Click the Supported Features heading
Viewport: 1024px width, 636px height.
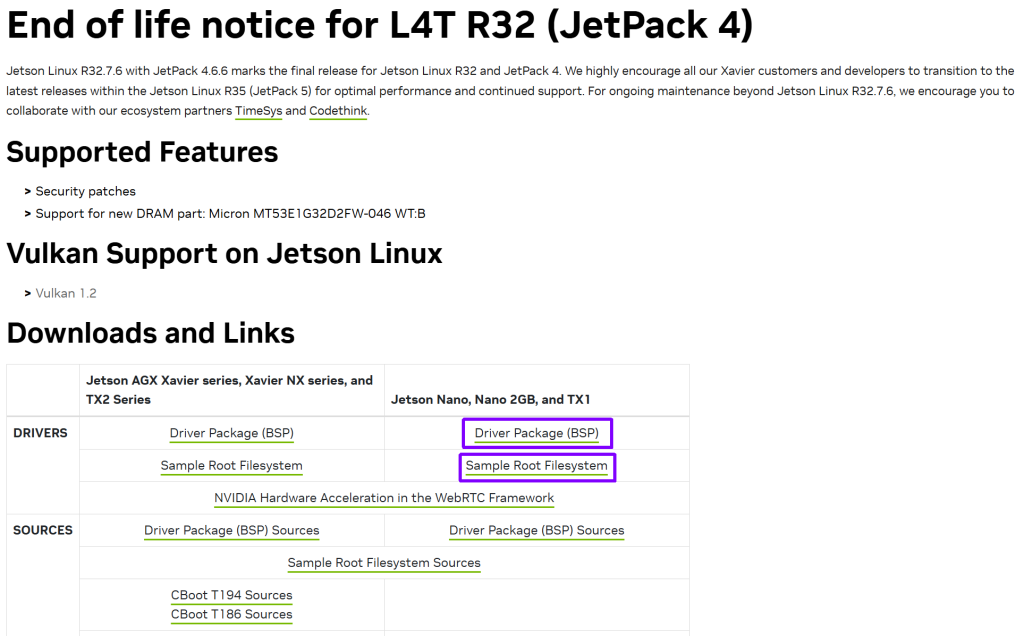[142, 152]
